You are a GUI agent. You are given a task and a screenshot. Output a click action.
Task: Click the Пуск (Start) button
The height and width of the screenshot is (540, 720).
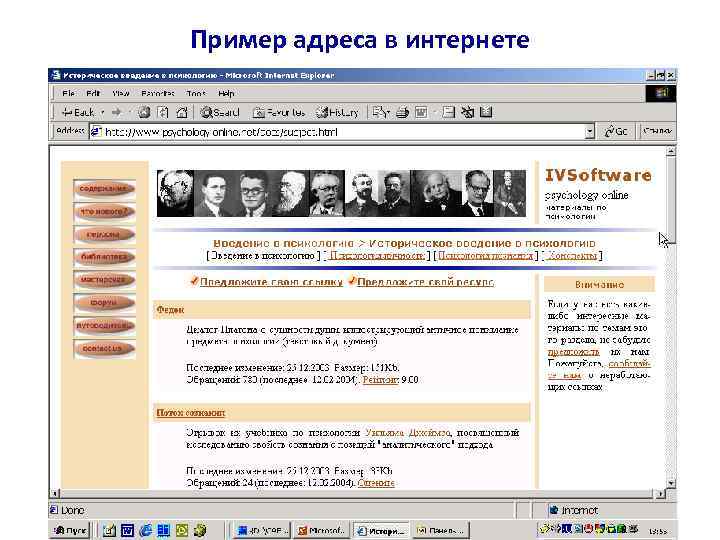pos(71,530)
